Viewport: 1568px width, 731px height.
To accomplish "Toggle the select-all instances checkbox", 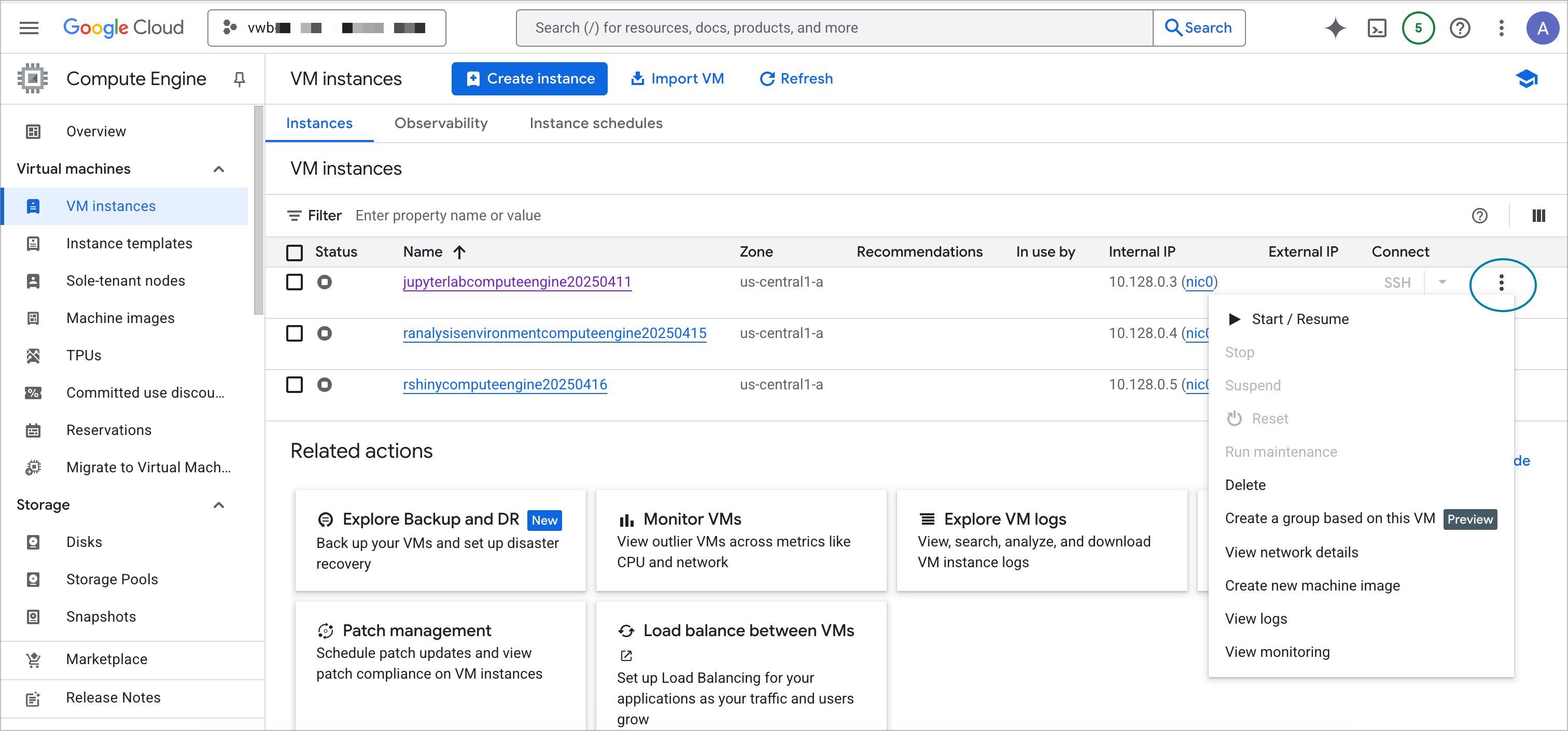I will (x=295, y=252).
